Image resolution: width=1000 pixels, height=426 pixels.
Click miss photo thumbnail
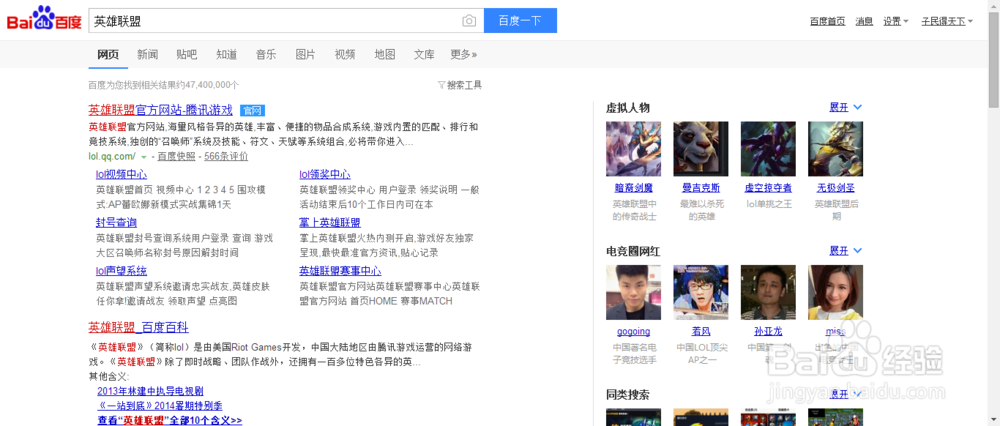point(835,292)
